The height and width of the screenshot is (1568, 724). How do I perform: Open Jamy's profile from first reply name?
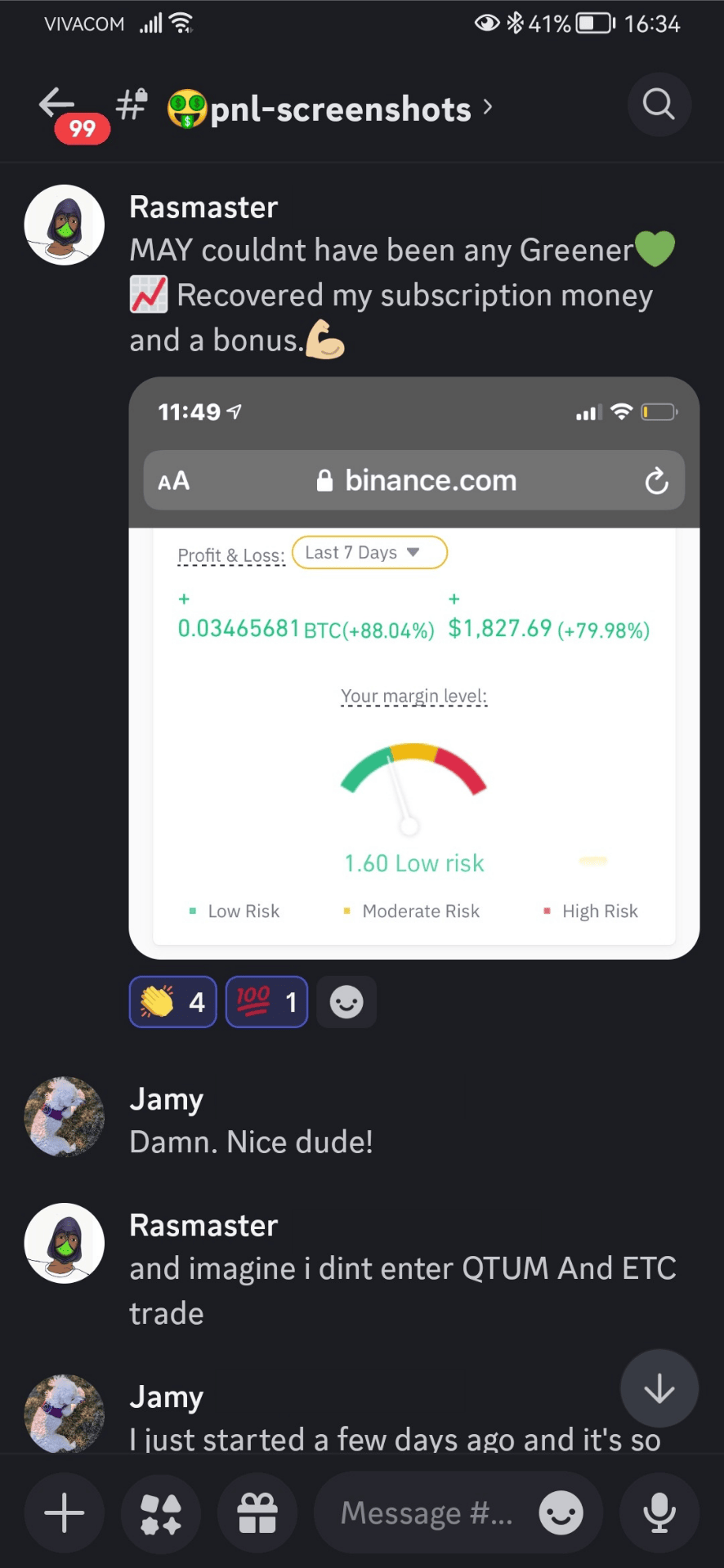pos(166,1099)
